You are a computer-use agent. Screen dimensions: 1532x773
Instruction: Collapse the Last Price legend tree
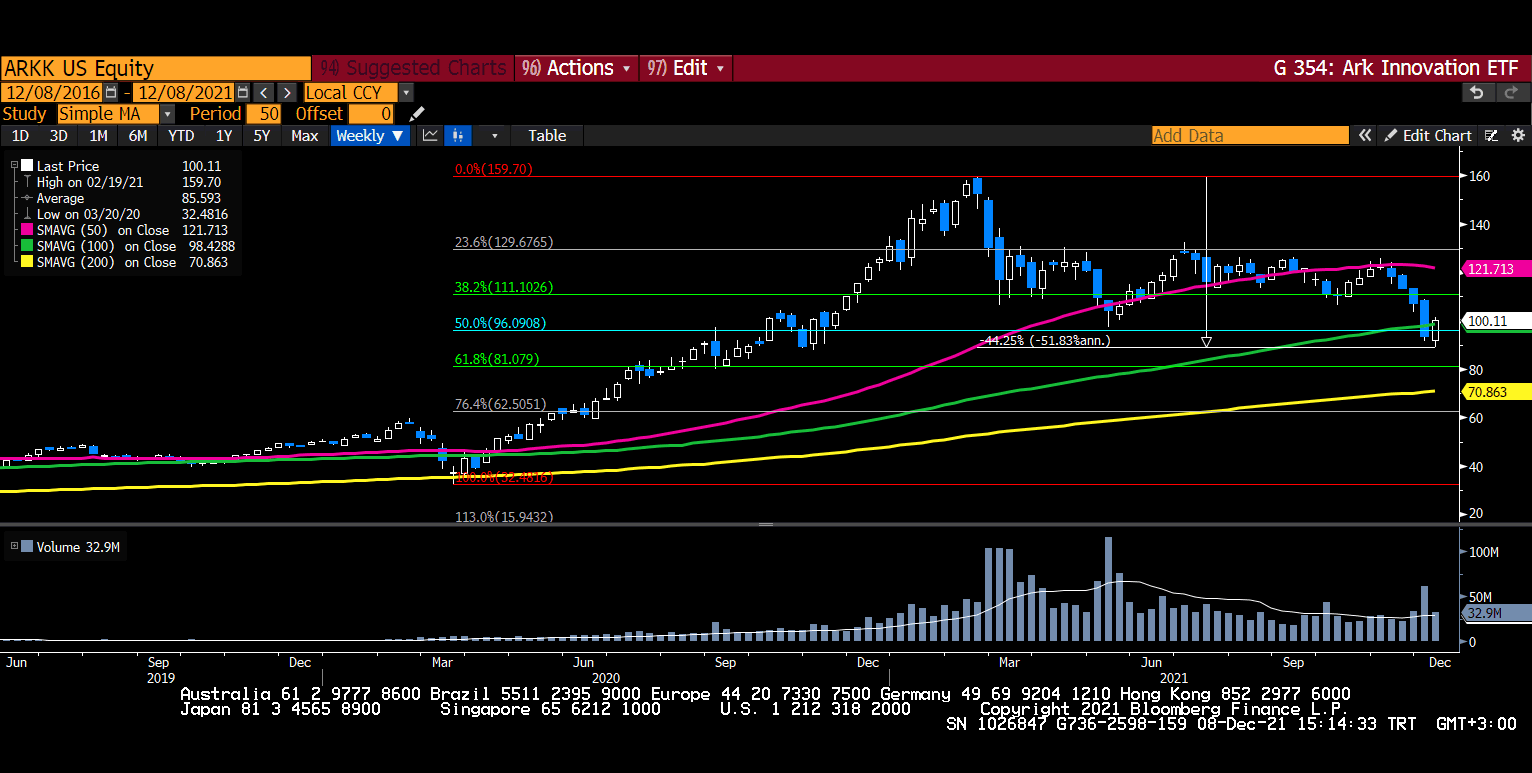click(x=14, y=166)
